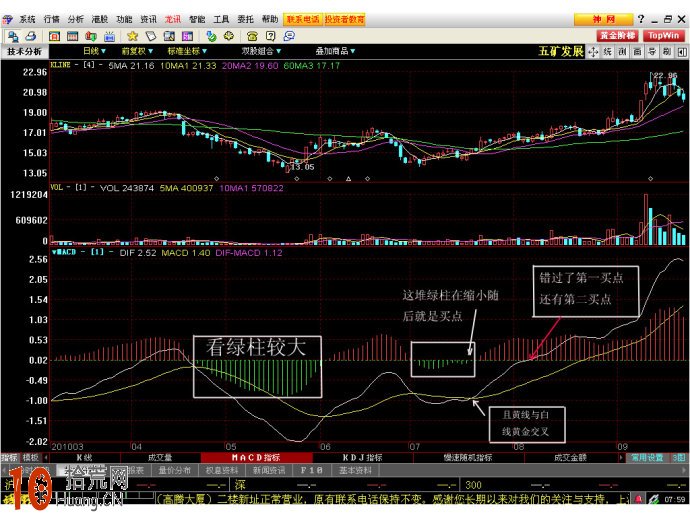
Task: Expand the 前复权 adjustment dropdown
Action: tap(137, 51)
